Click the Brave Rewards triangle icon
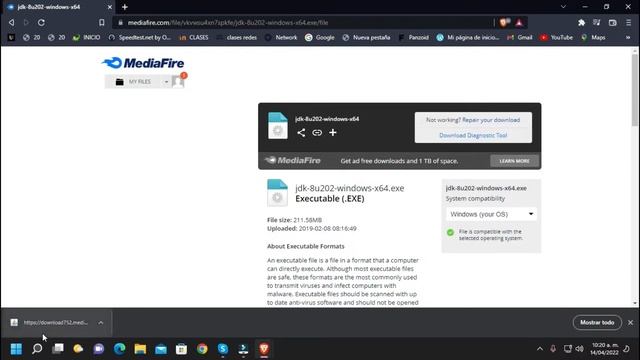 [x=519, y=22]
